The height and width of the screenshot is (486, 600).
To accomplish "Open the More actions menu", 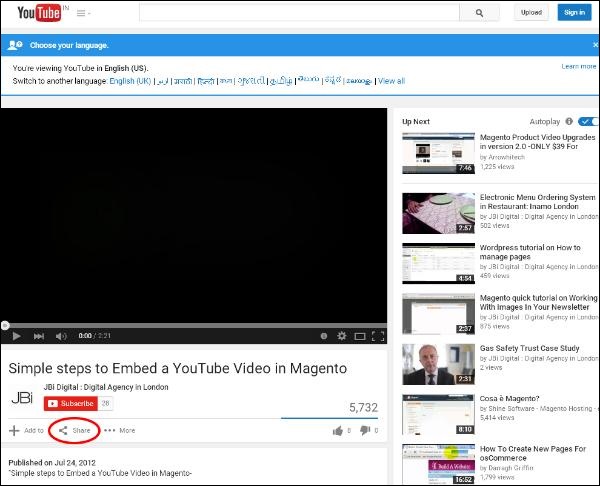I will pos(119,431).
